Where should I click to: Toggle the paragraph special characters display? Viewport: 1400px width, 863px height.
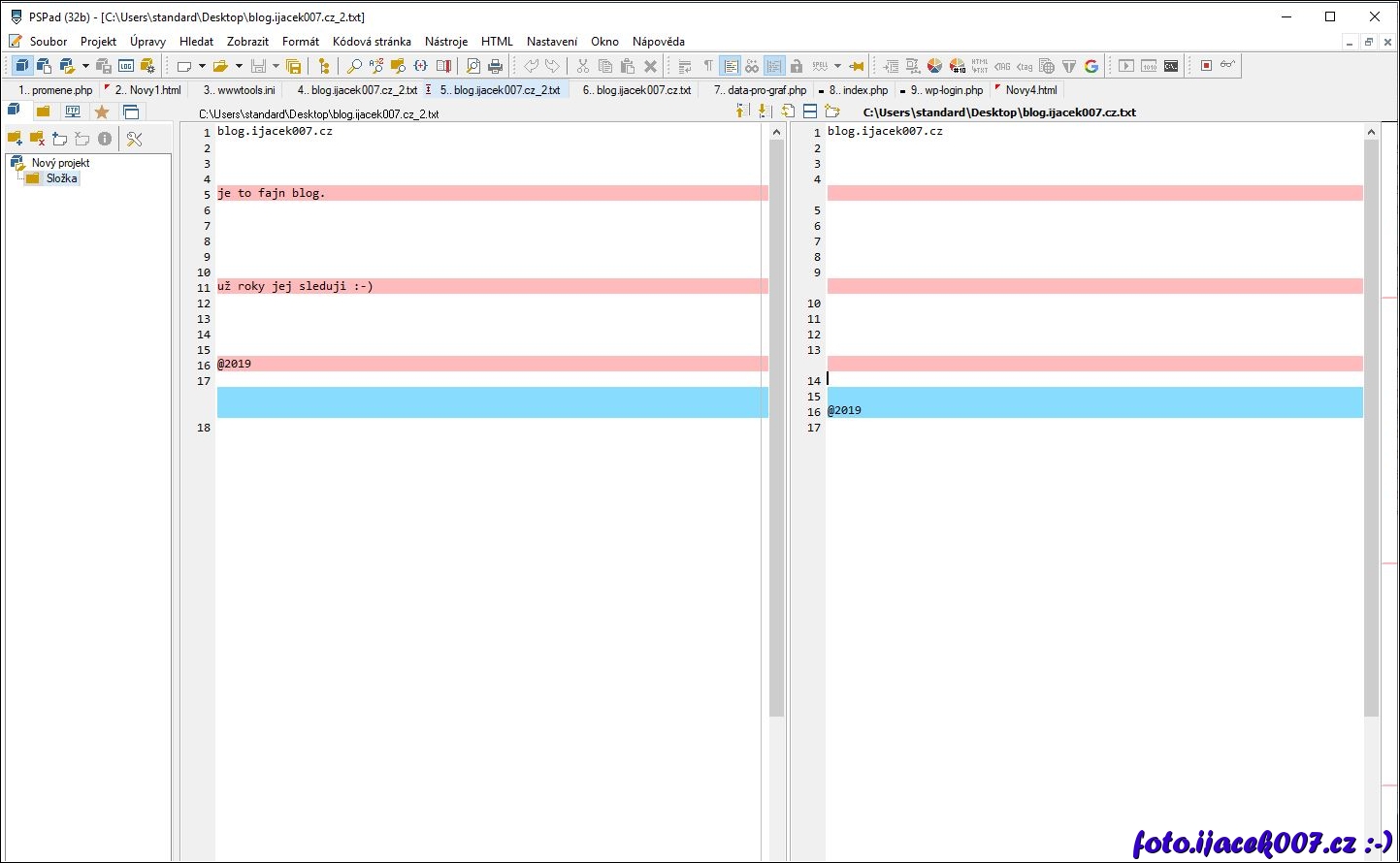708,66
